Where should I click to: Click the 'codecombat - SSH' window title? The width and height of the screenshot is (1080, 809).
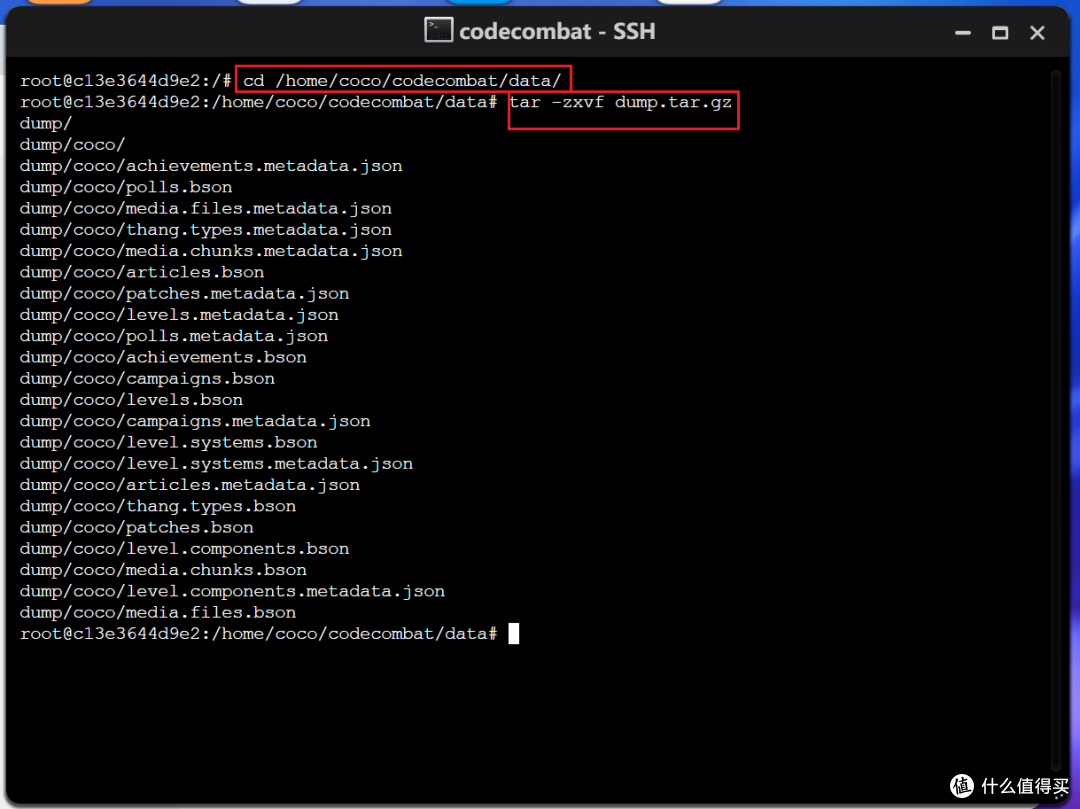557,31
